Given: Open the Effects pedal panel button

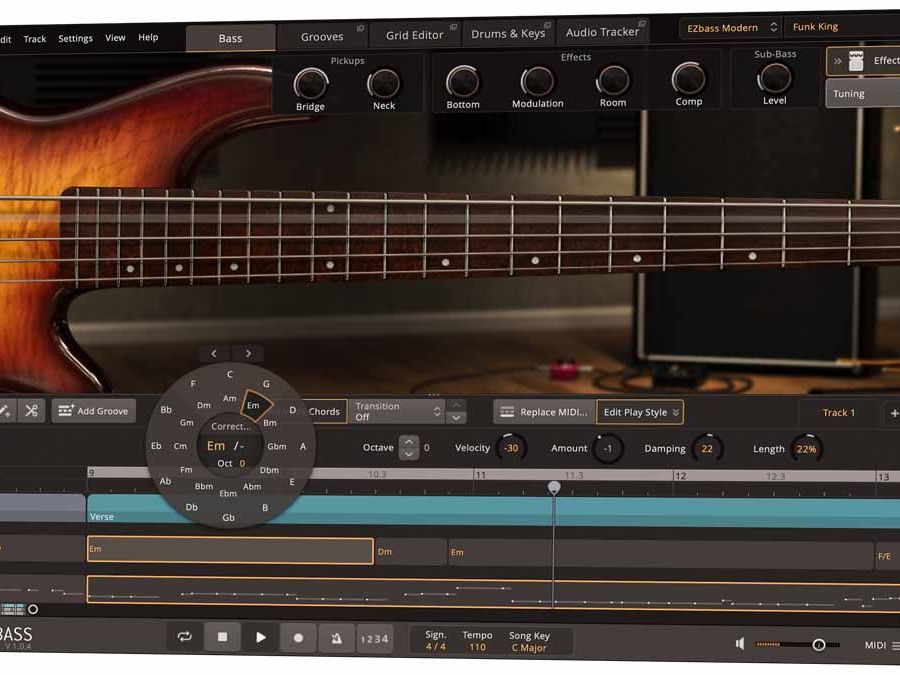Looking at the screenshot, I should [863, 61].
